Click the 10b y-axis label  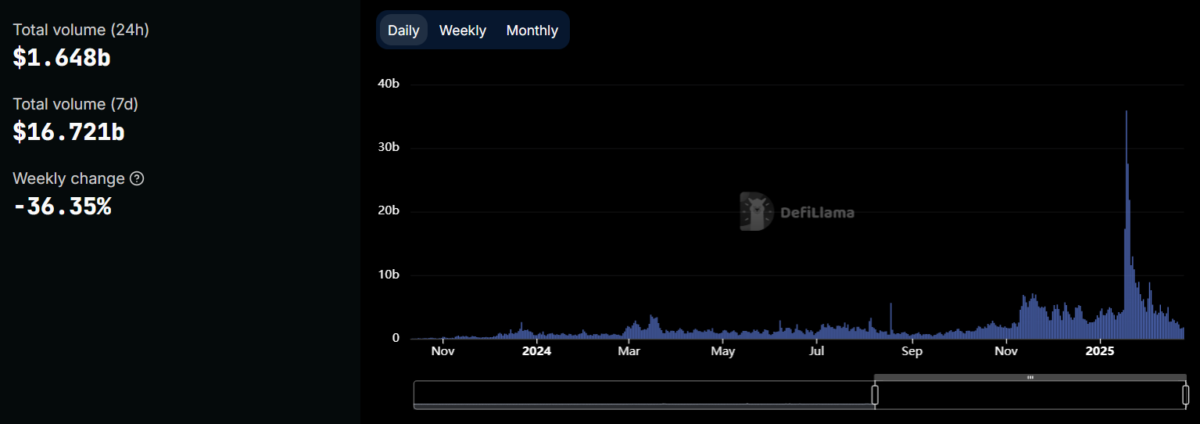pos(389,274)
